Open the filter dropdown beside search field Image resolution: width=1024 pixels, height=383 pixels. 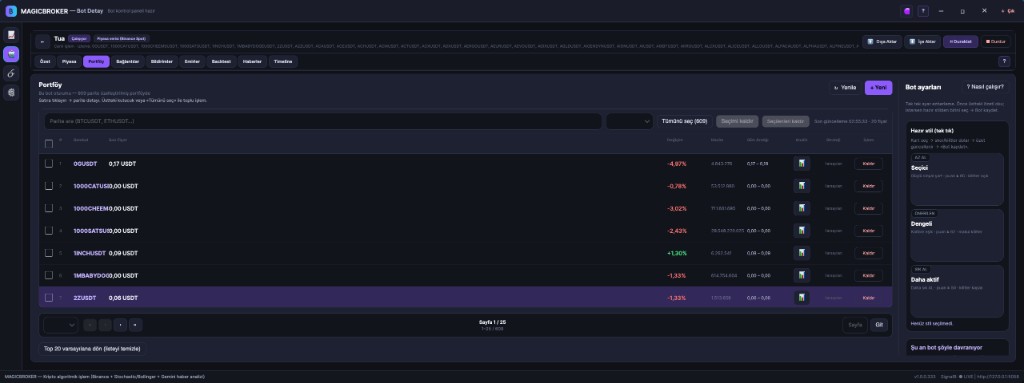[x=630, y=121]
